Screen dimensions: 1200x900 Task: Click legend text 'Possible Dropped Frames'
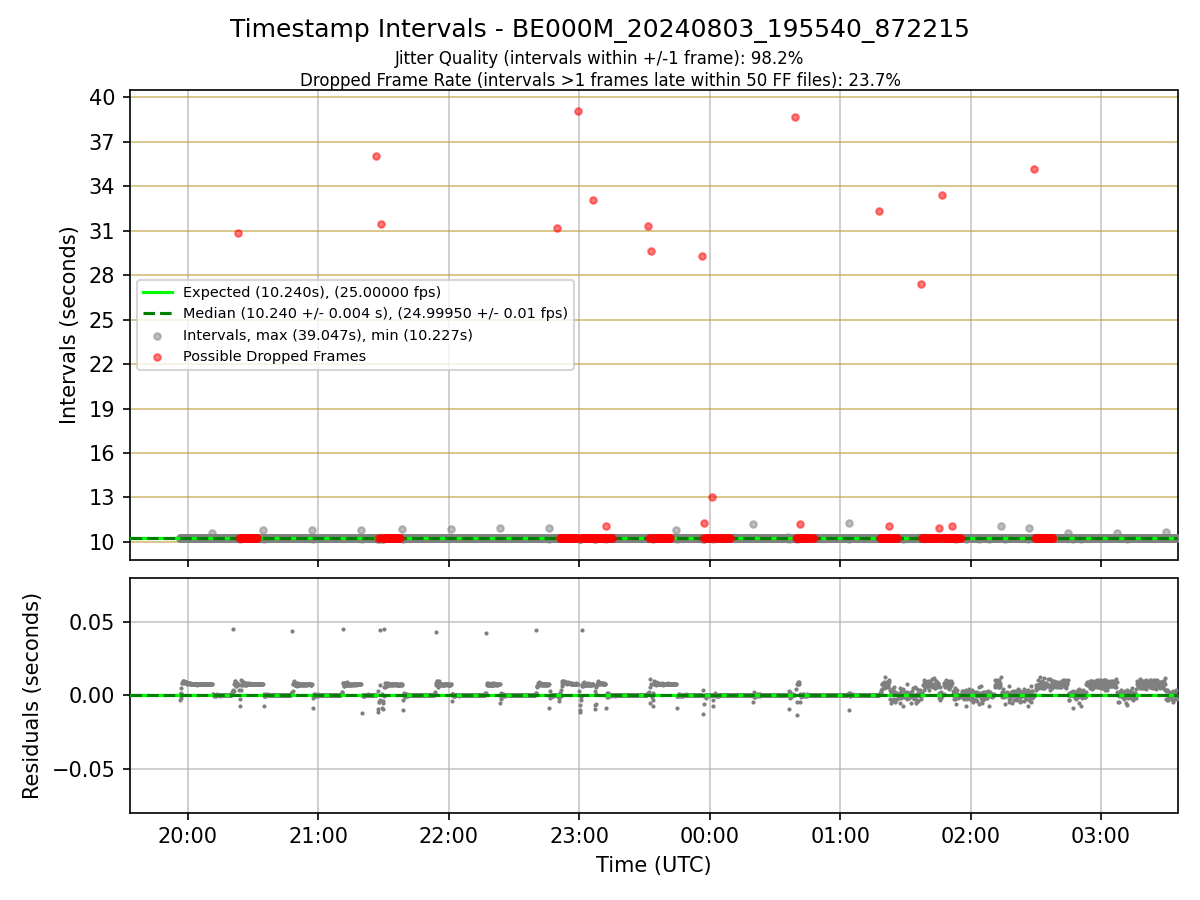(274, 356)
